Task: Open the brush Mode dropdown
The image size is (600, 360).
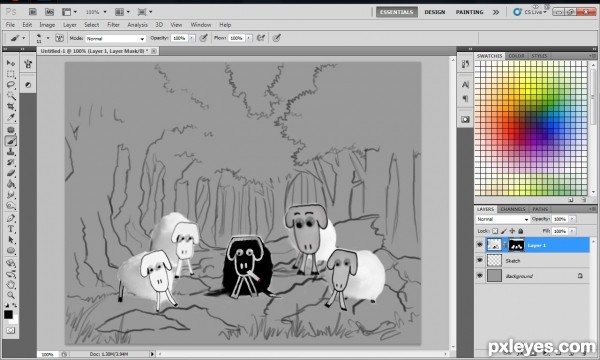Action: point(116,38)
